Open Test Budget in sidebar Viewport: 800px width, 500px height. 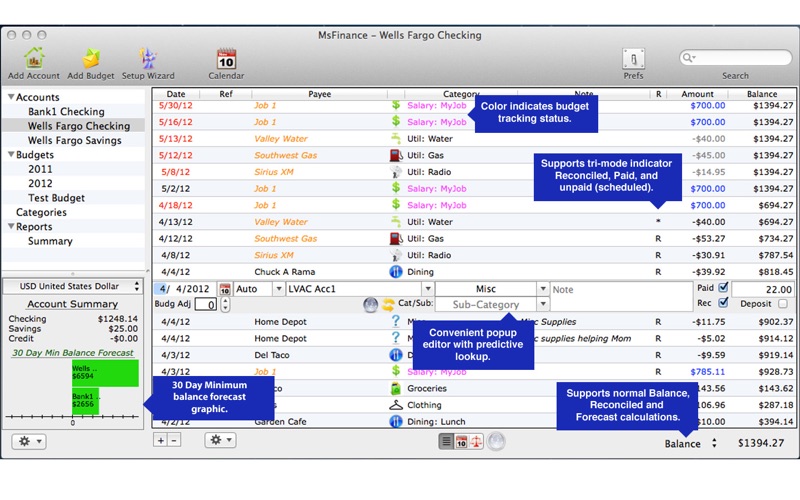click(x=56, y=198)
